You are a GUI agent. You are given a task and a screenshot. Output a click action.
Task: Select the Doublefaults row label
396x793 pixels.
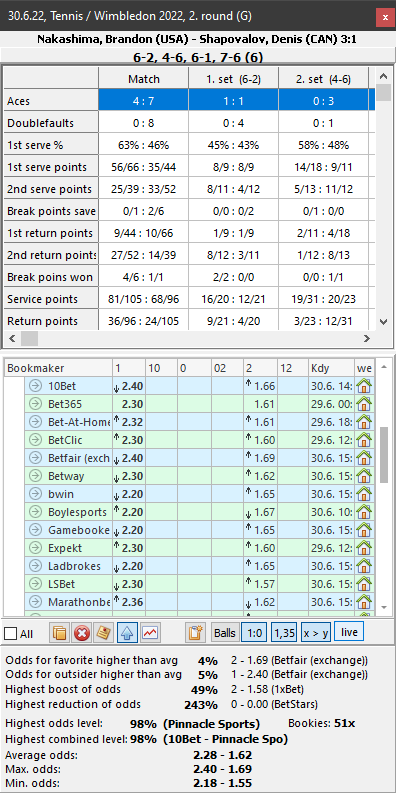pyautogui.click(x=51, y=123)
